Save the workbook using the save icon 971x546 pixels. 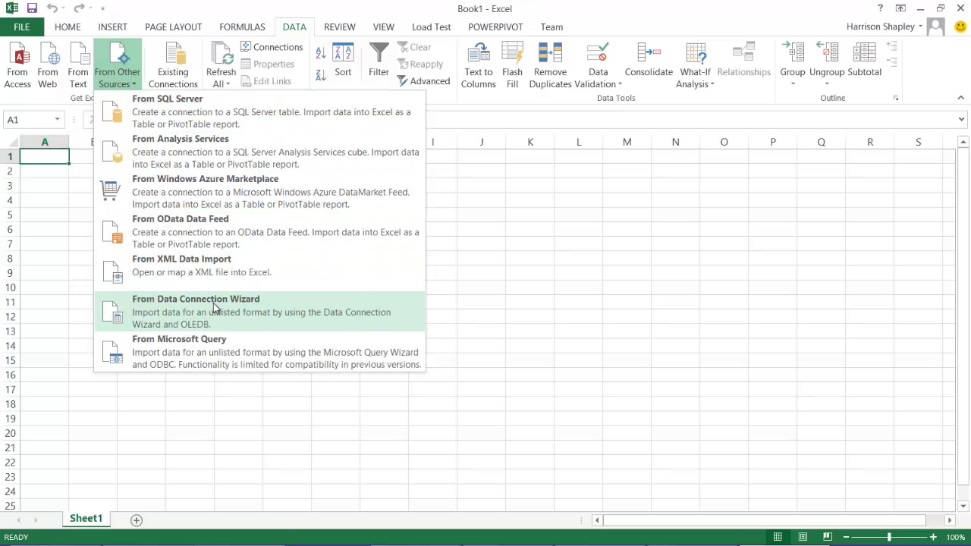coord(32,9)
